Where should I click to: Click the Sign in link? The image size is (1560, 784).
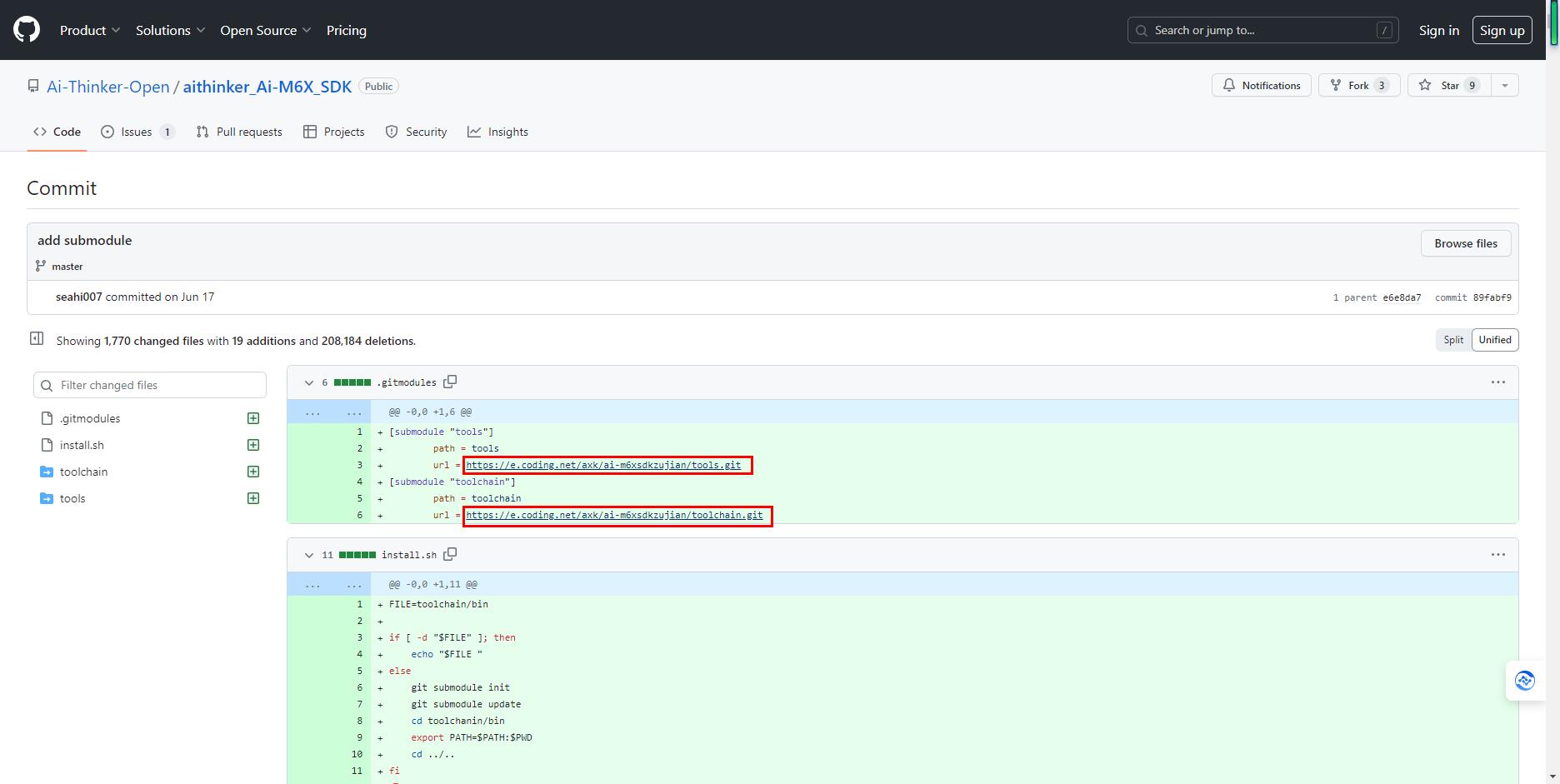pos(1439,30)
